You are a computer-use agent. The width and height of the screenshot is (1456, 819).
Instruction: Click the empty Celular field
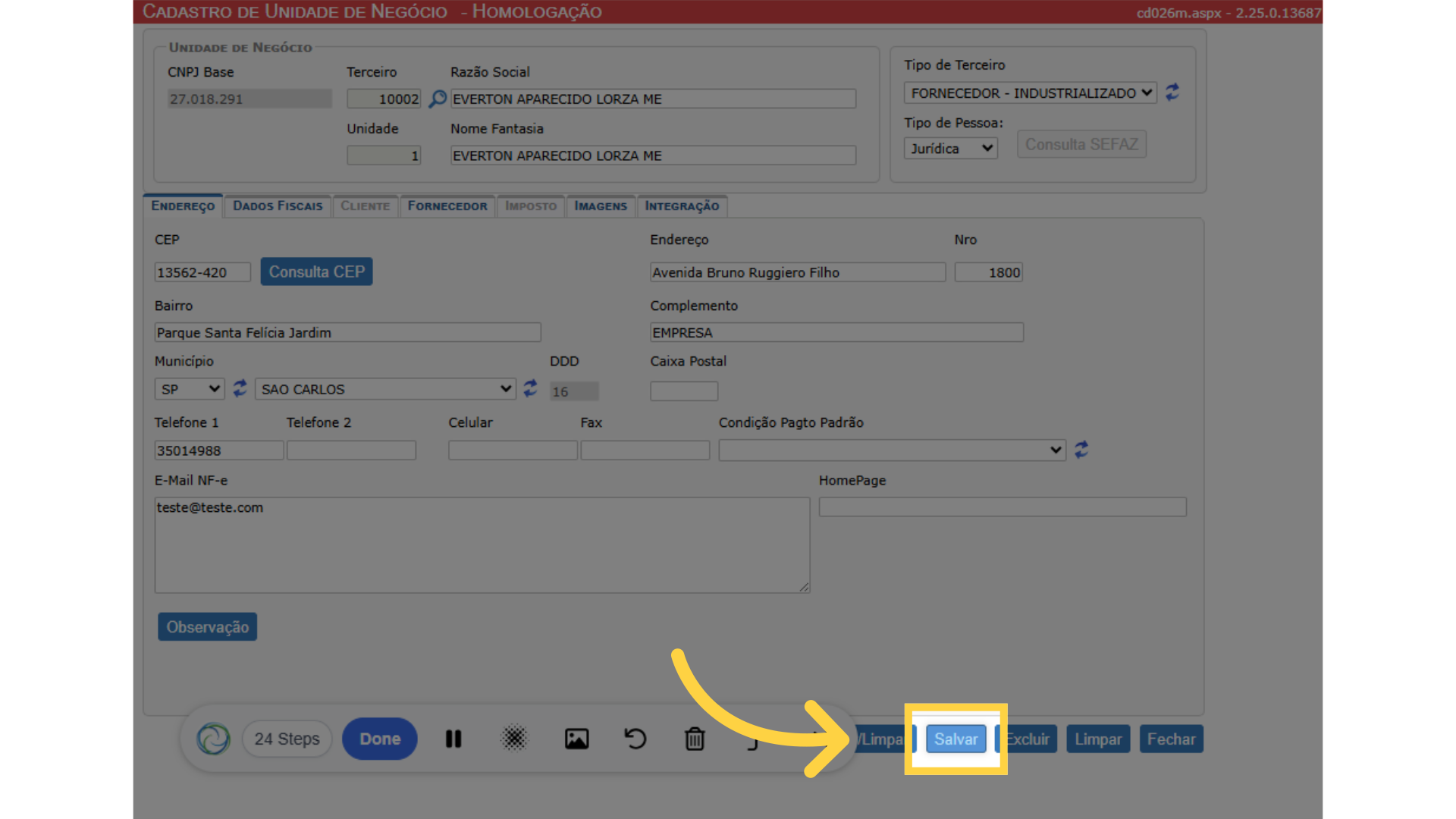click(x=513, y=450)
